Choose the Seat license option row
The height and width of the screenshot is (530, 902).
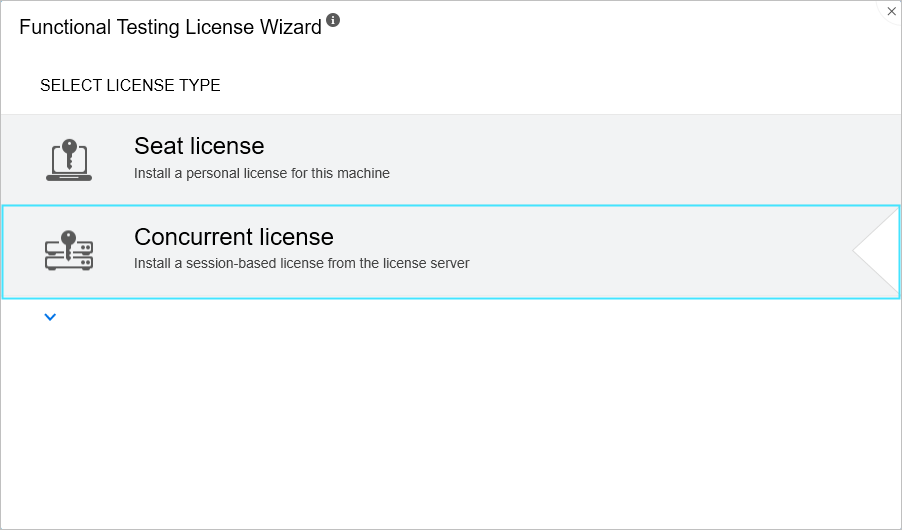(600, 160)
